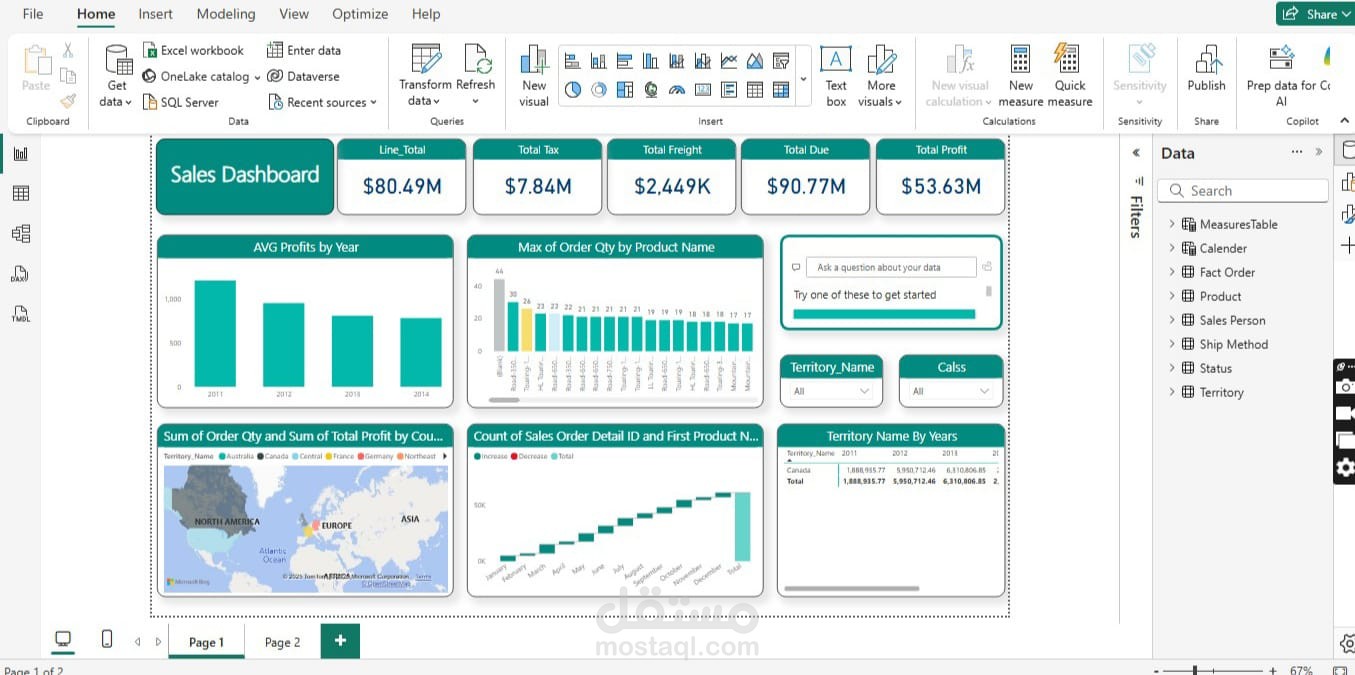
Task: Open Report view in left sidebar
Action: click(x=20, y=154)
